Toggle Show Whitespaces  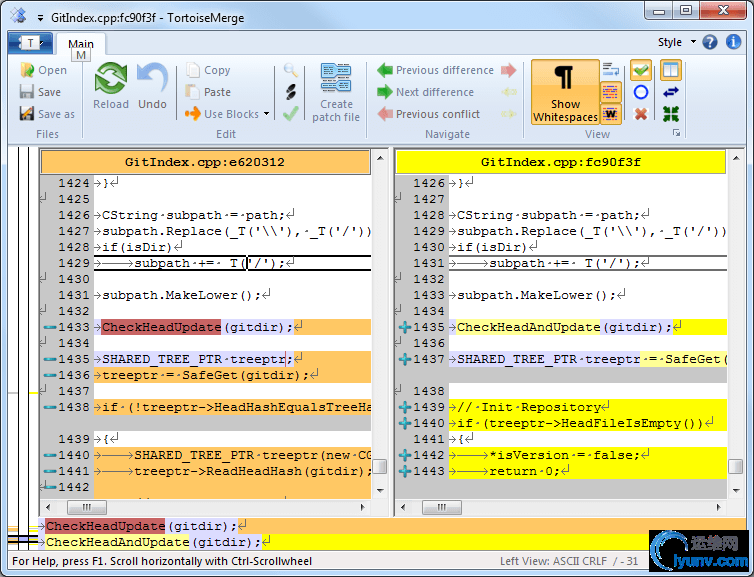[x=564, y=92]
